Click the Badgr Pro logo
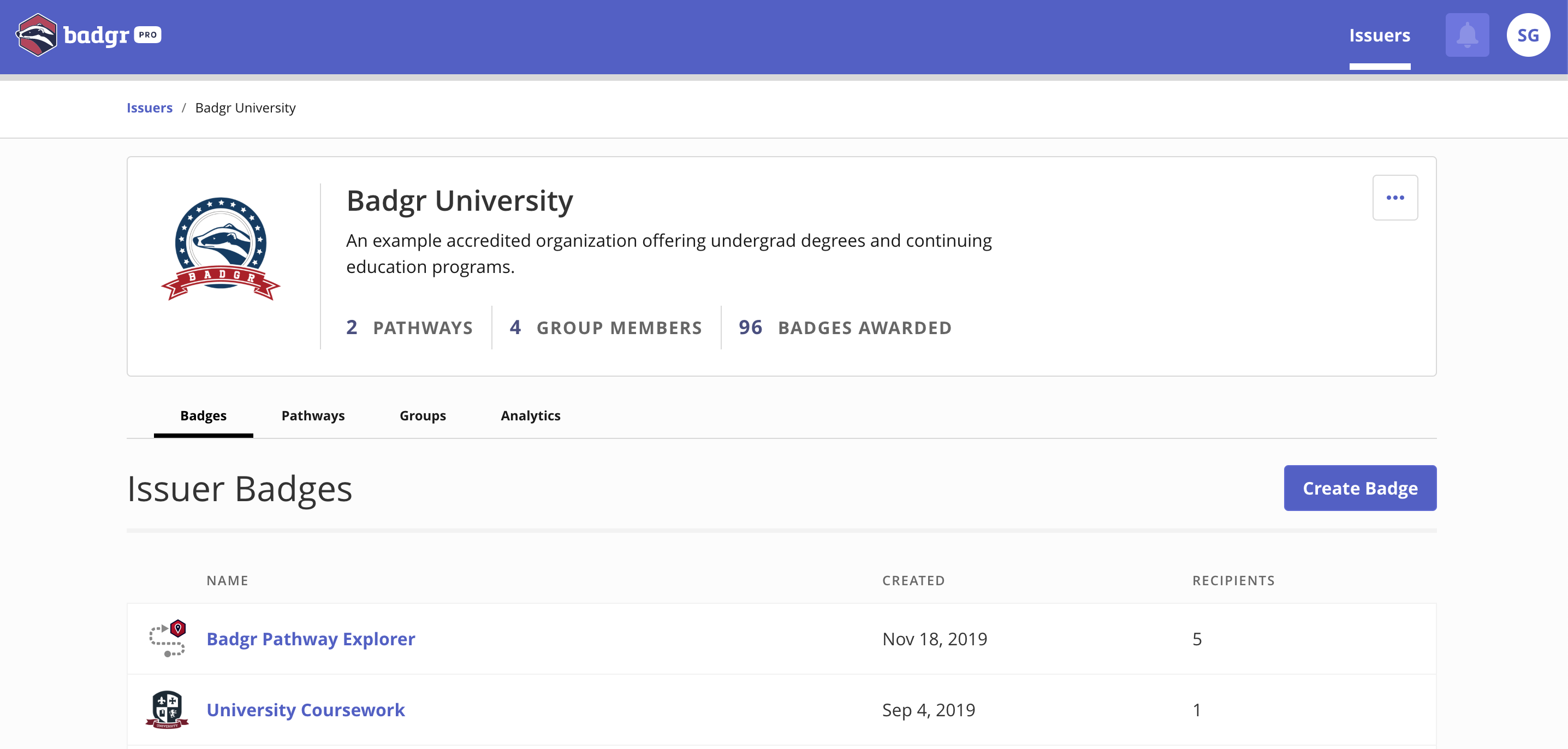The height and width of the screenshot is (749, 1568). (x=88, y=35)
